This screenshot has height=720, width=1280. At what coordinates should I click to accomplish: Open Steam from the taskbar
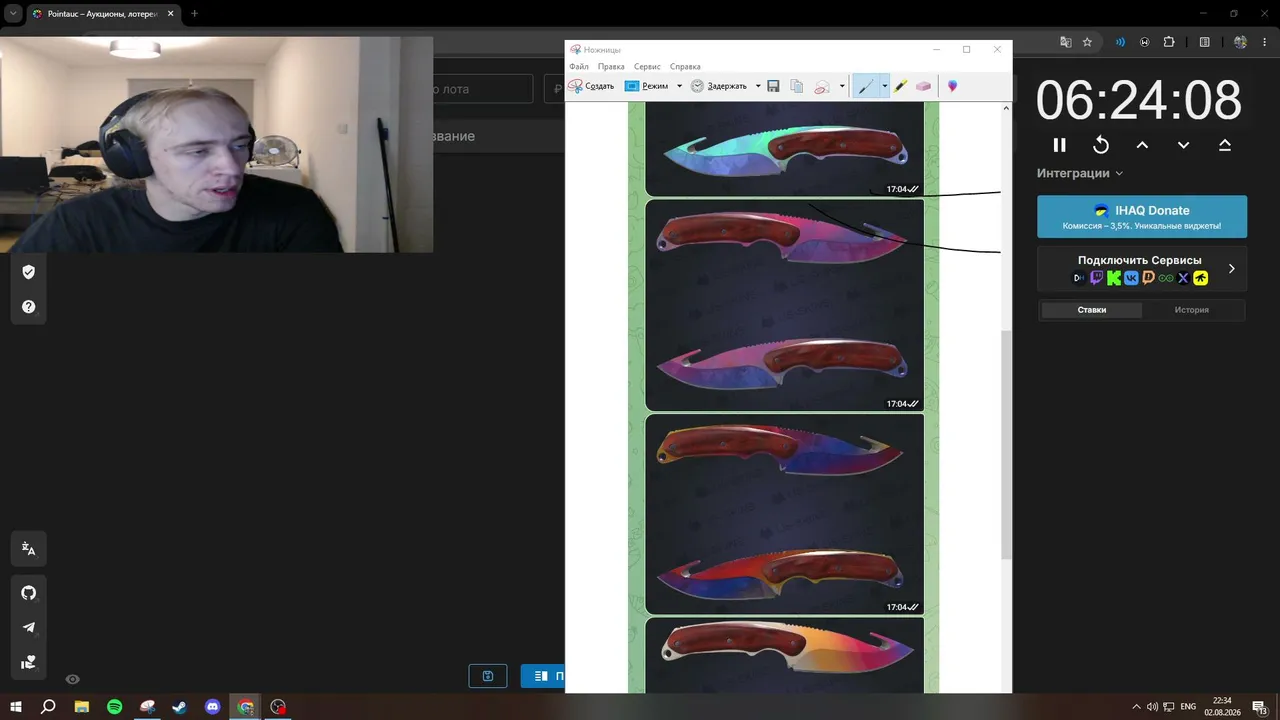179,707
